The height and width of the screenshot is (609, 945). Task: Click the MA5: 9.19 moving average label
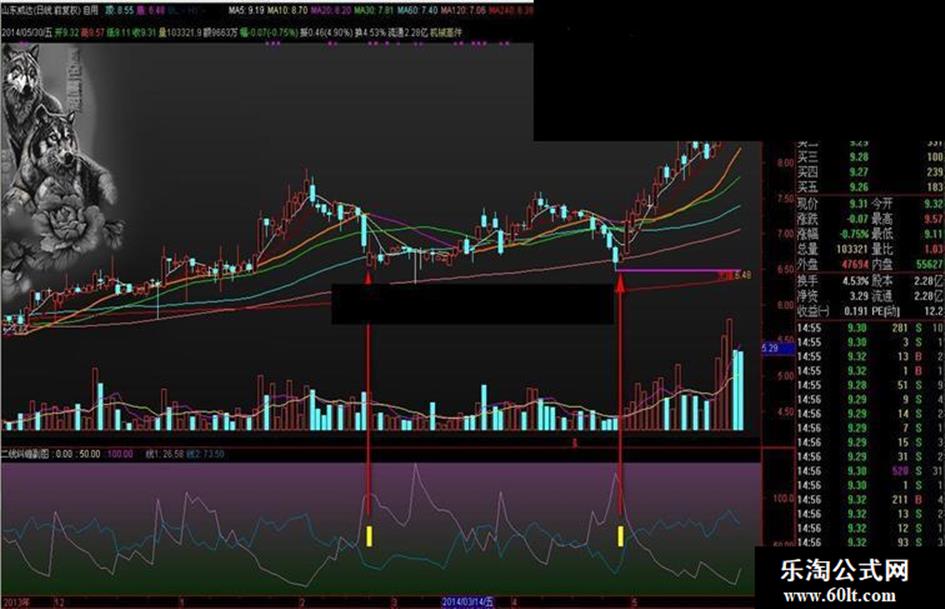click(246, 11)
